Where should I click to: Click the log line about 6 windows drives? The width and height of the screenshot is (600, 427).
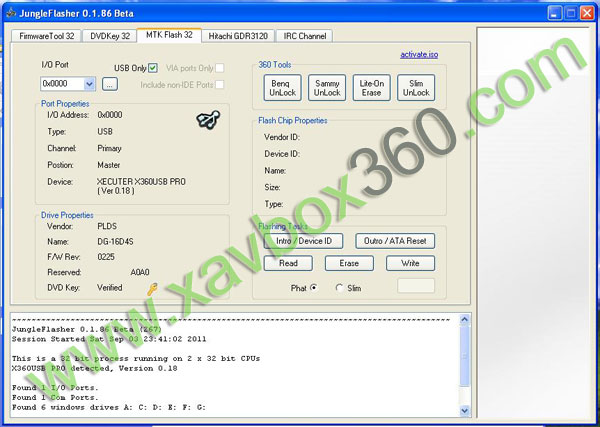coord(109,407)
